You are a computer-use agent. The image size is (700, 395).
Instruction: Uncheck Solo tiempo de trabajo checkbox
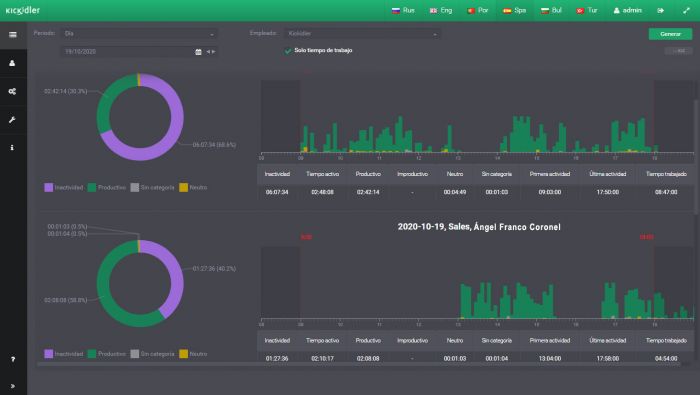pos(288,51)
